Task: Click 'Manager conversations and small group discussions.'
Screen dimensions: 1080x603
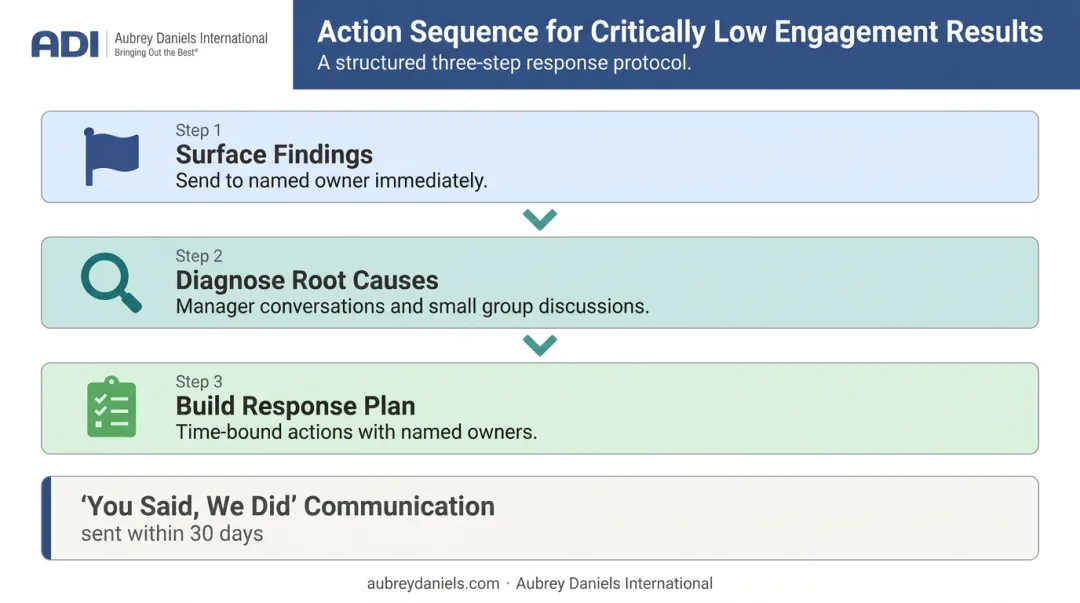Action: tap(413, 306)
